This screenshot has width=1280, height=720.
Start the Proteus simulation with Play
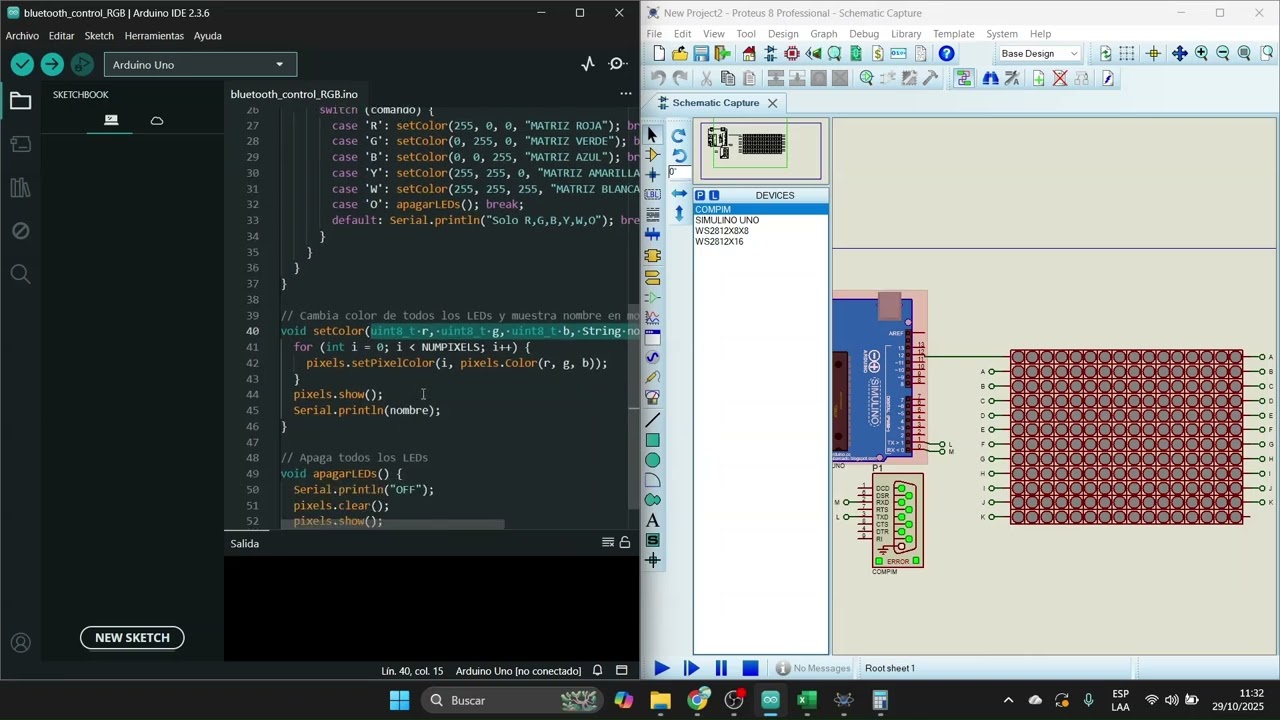coord(661,668)
